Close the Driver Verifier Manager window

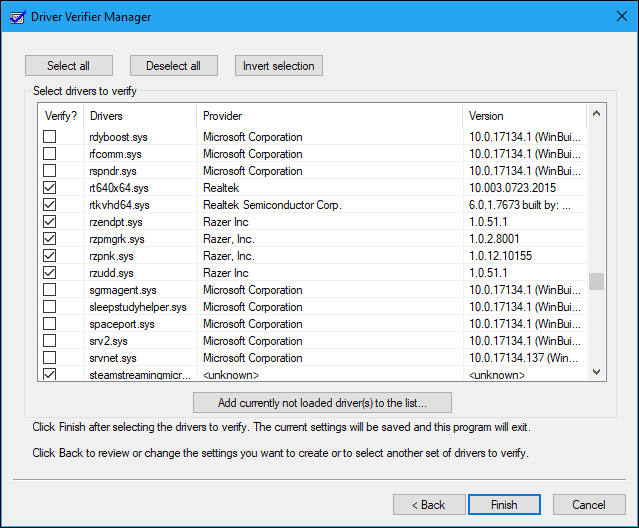click(622, 16)
